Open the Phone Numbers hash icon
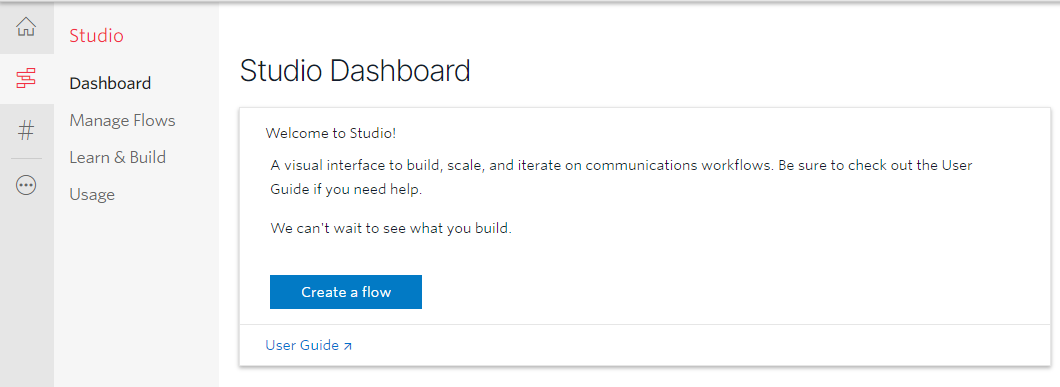This screenshot has width=1060, height=387. [26, 130]
